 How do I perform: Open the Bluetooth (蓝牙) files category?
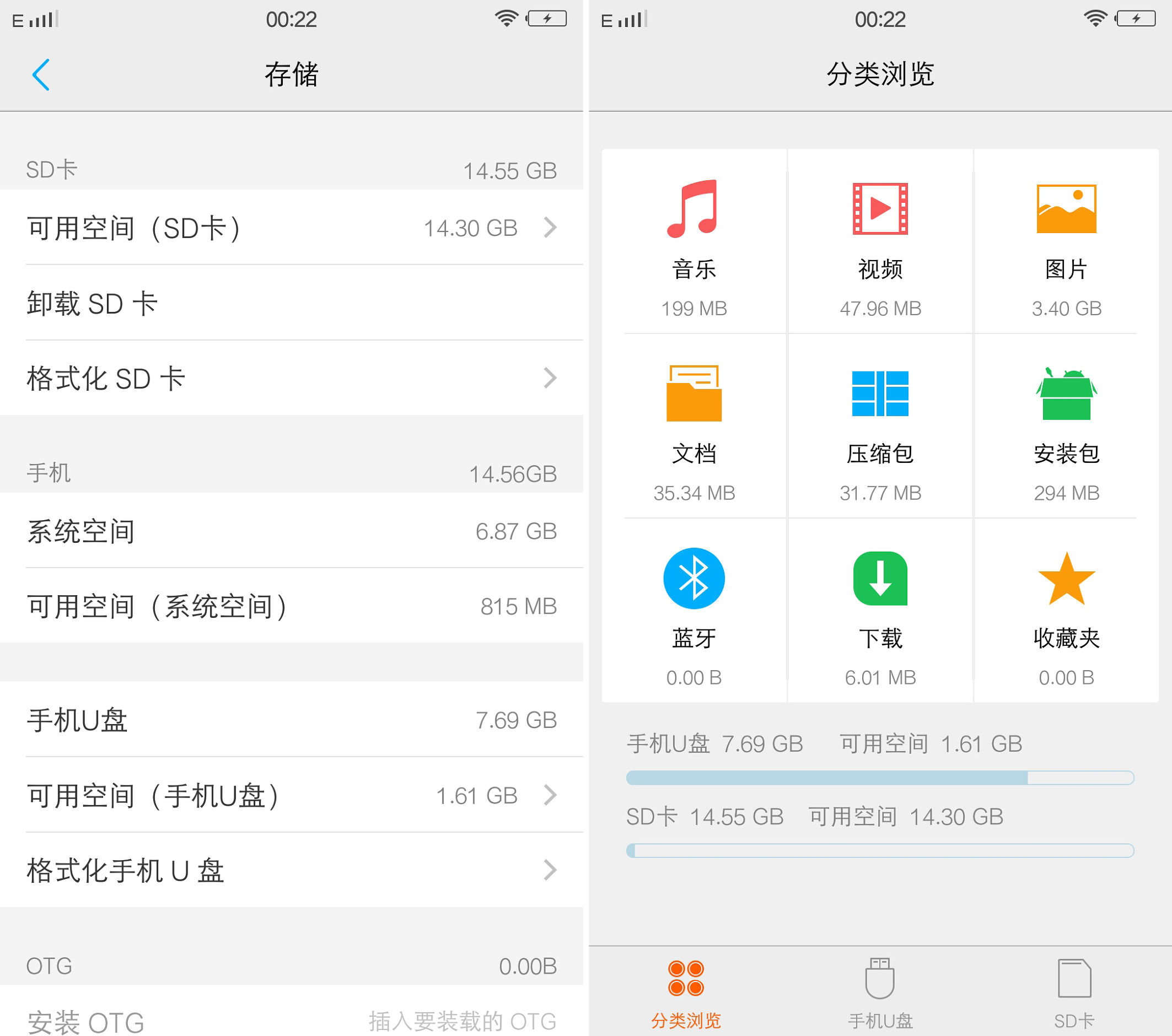(694, 608)
